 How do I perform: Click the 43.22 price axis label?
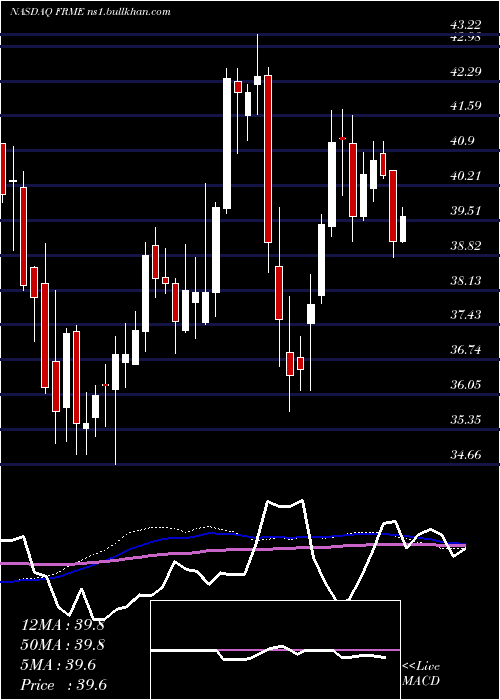(465, 25)
